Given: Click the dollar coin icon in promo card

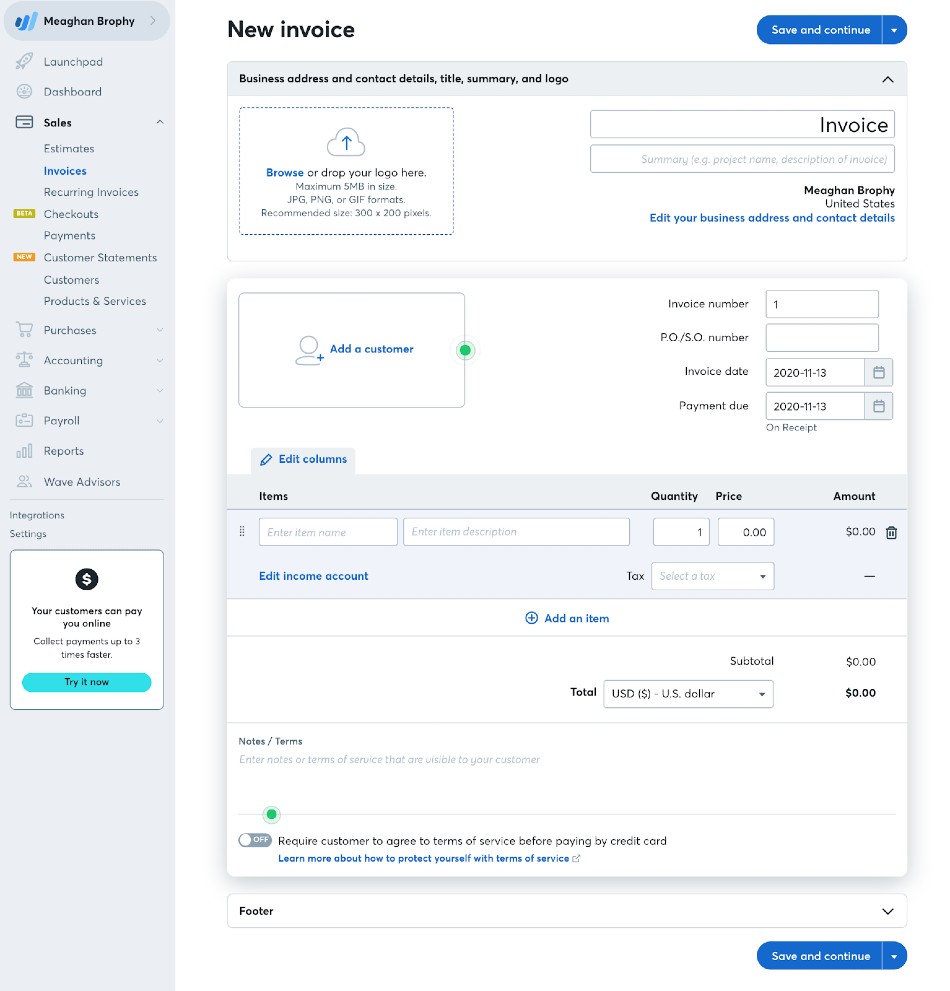Looking at the screenshot, I should tap(87, 579).
